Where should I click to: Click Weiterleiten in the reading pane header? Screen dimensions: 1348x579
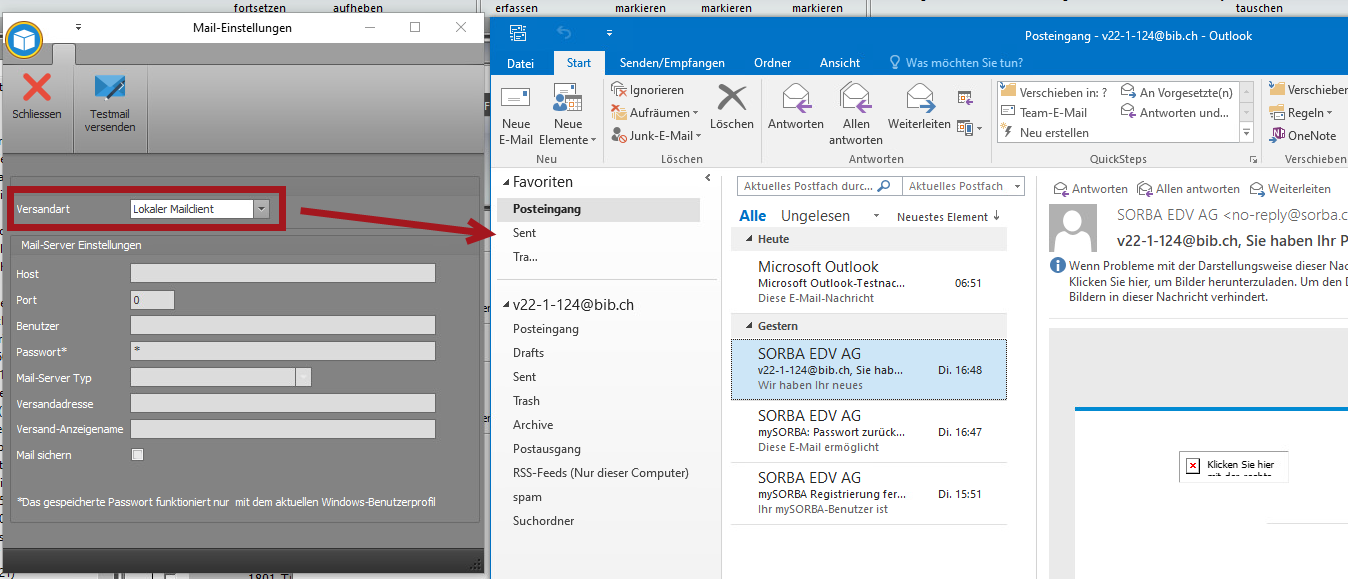[x=1291, y=189]
